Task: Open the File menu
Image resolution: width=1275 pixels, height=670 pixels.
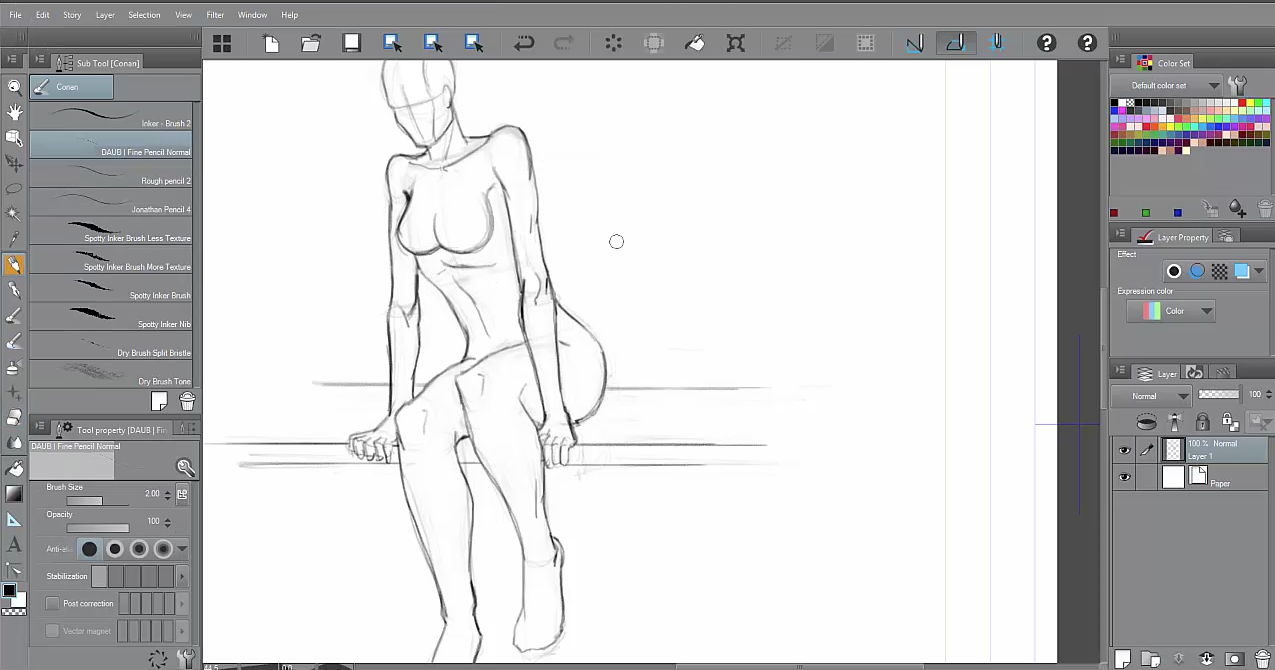Action: click(15, 15)
